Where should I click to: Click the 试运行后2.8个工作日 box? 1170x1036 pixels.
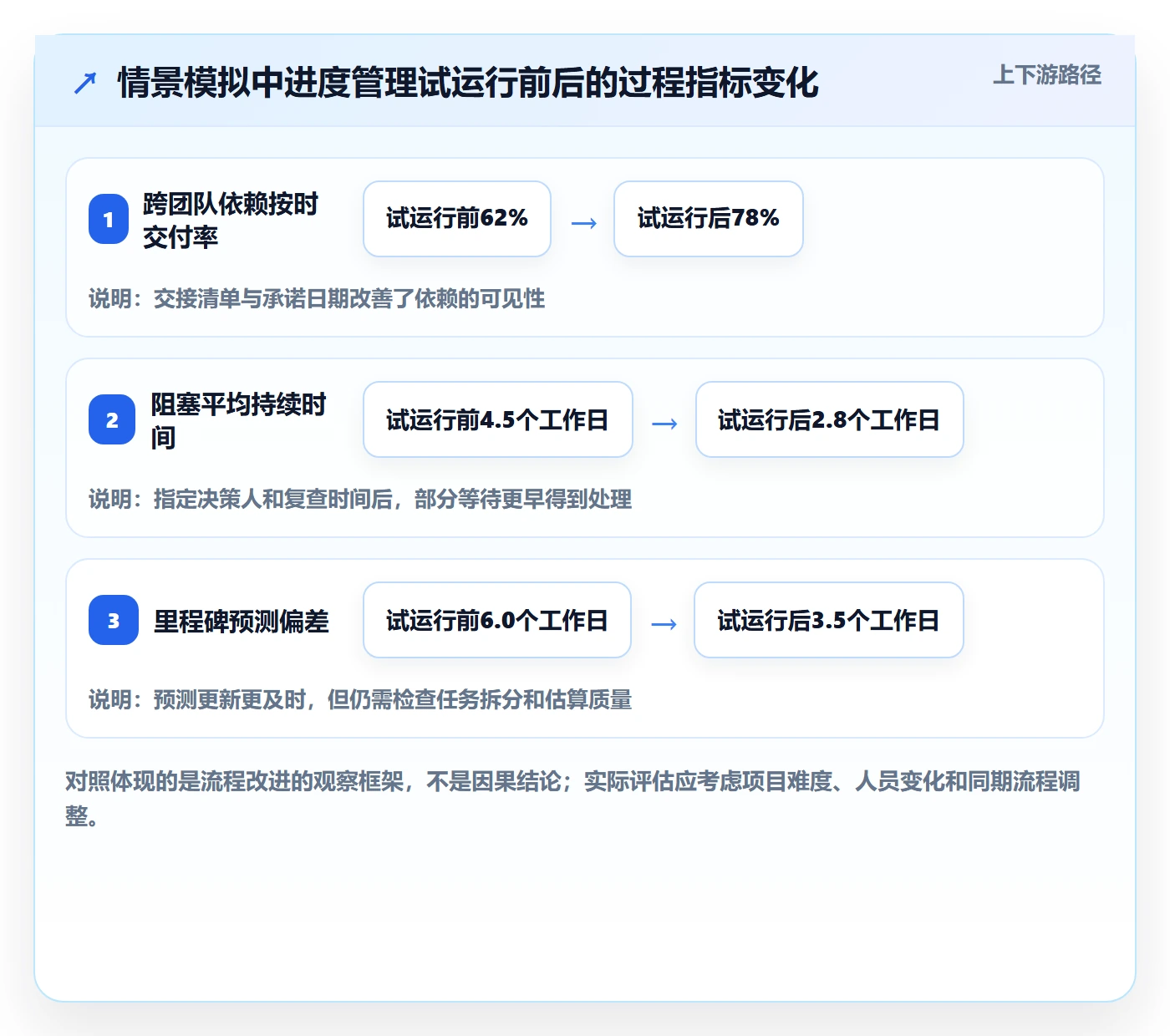point(830,419)
